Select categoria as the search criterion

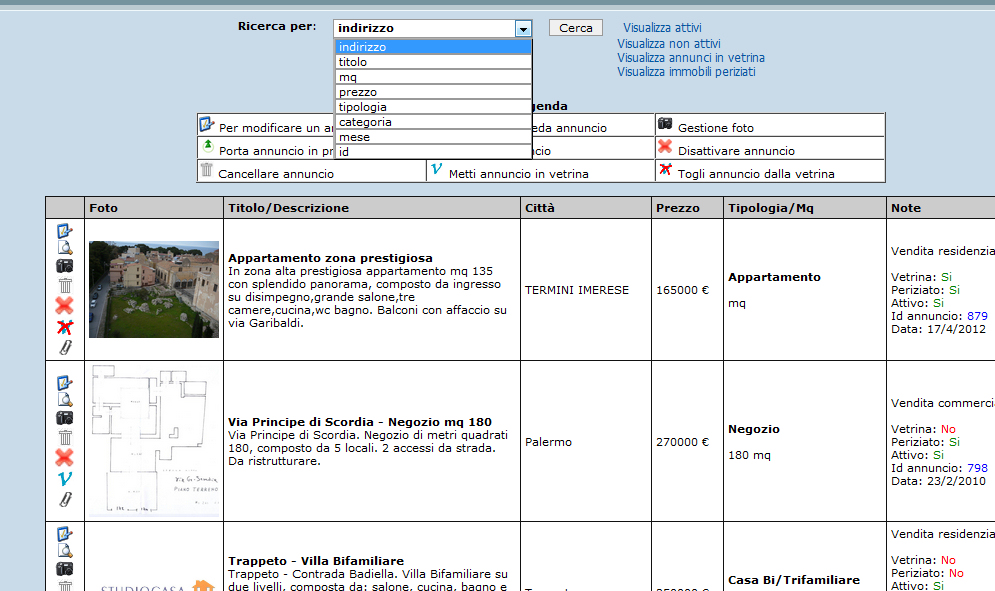[433, 122]
